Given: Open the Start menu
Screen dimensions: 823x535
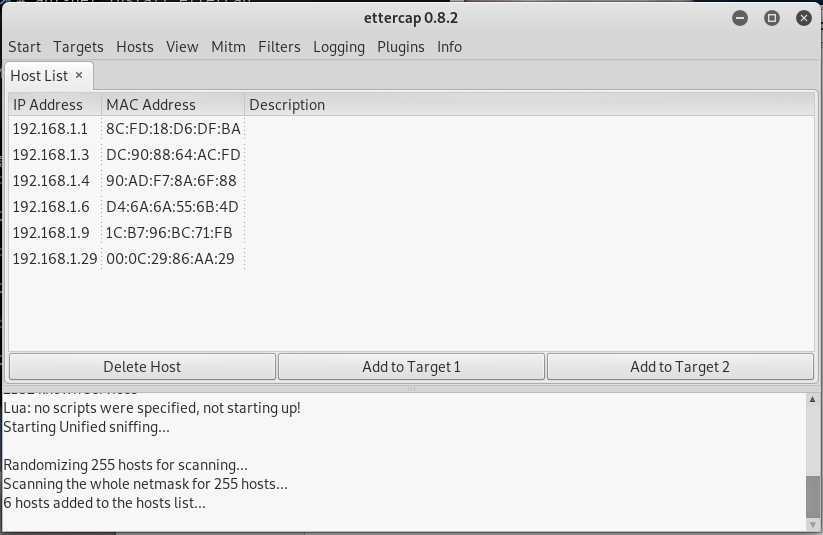Looking at the screenshot, I should (24, 47).
